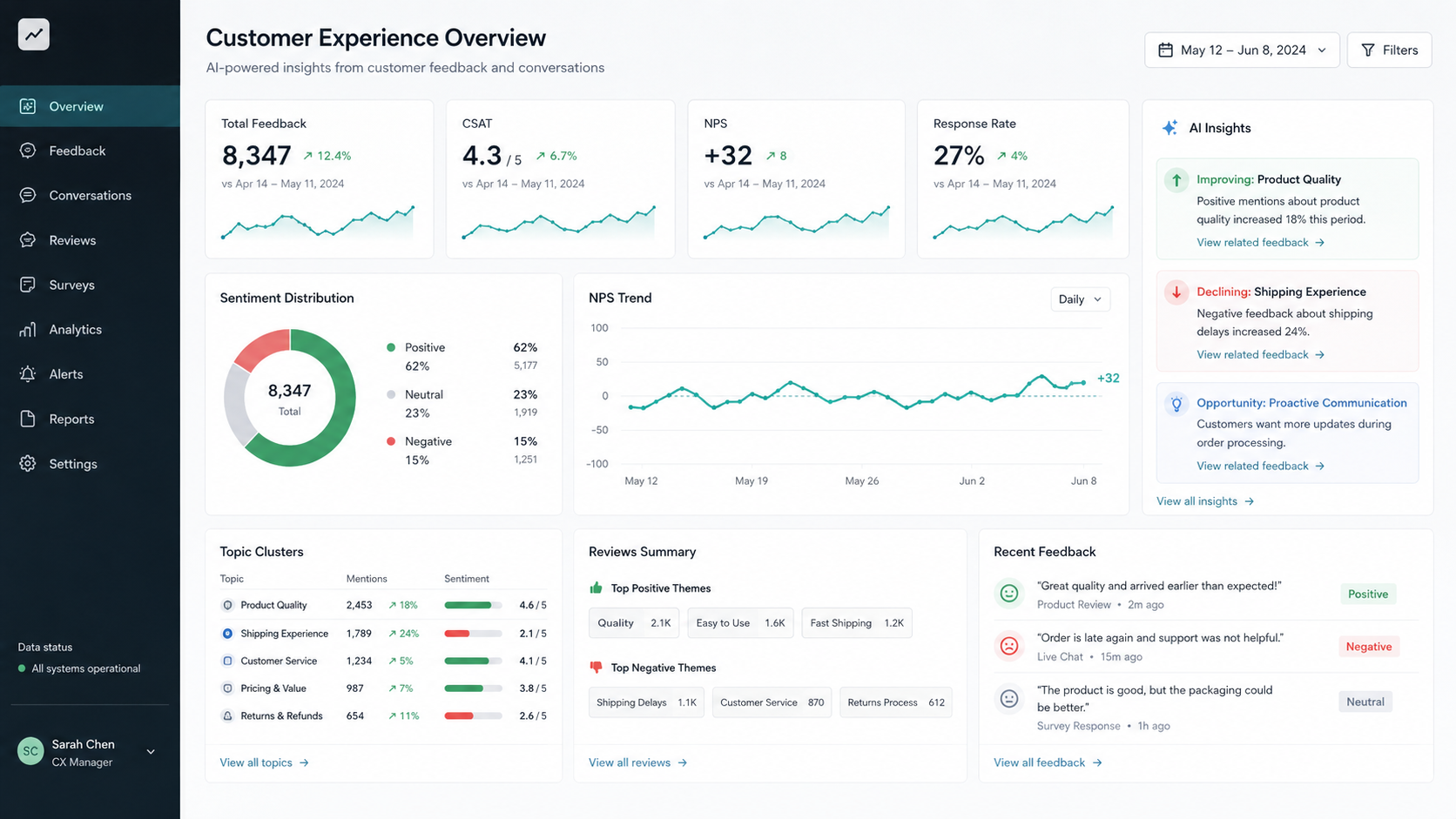
Task: Click View all feedback link
Action: (1048, 762)
